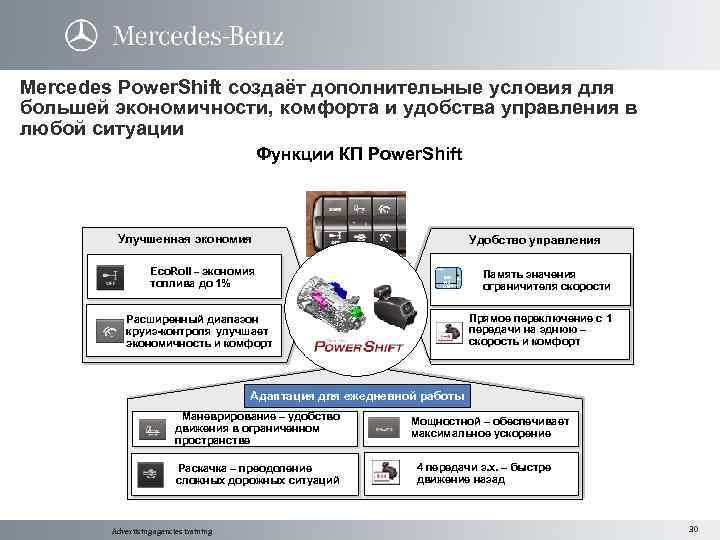Screen dimensions: 720x540
Task: Click 'Мощностной – обеспечивает максимальное ускорение' text
Action: (x=490, y=427)
